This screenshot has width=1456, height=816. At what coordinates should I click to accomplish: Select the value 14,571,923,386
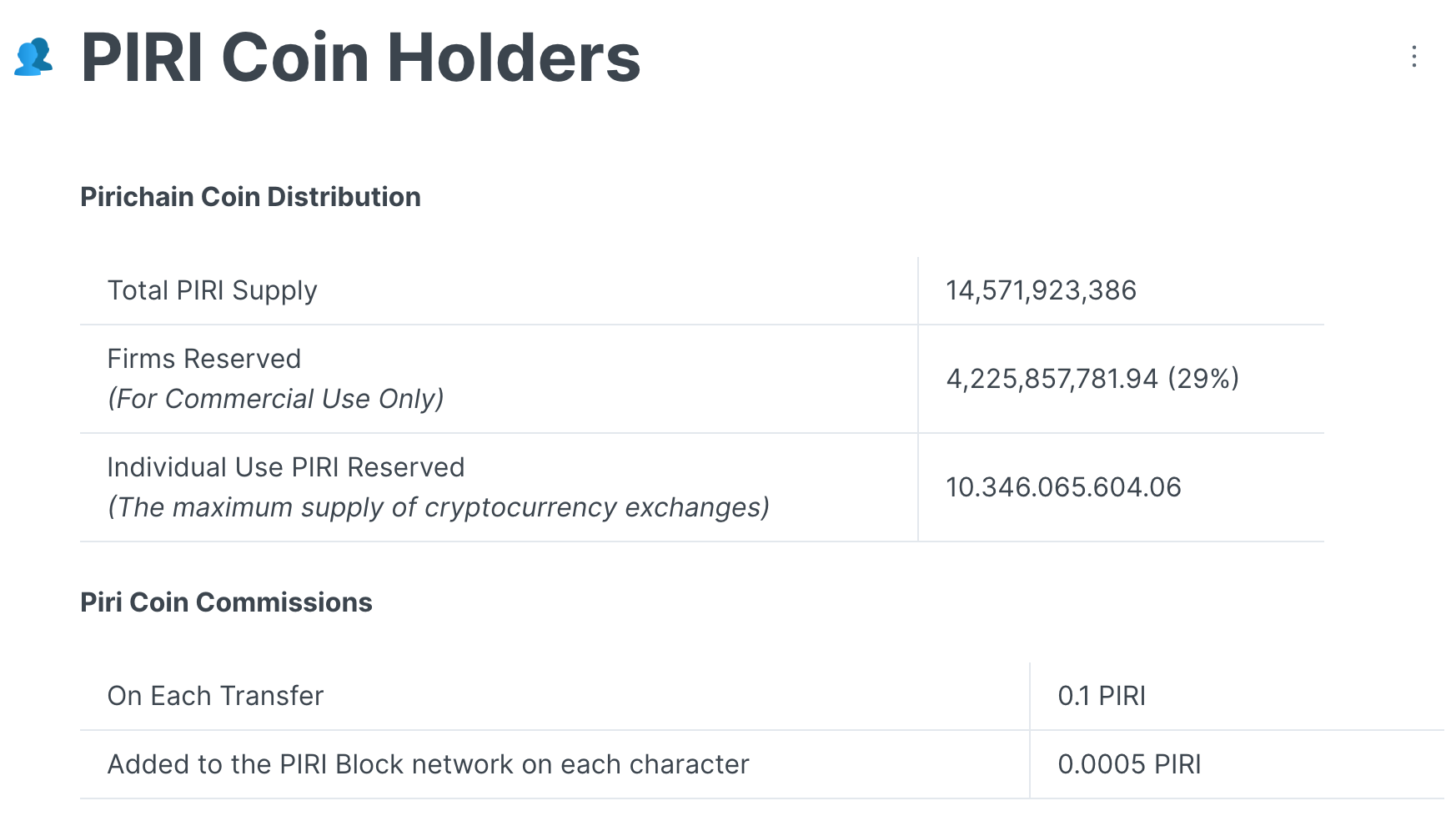1042,290
